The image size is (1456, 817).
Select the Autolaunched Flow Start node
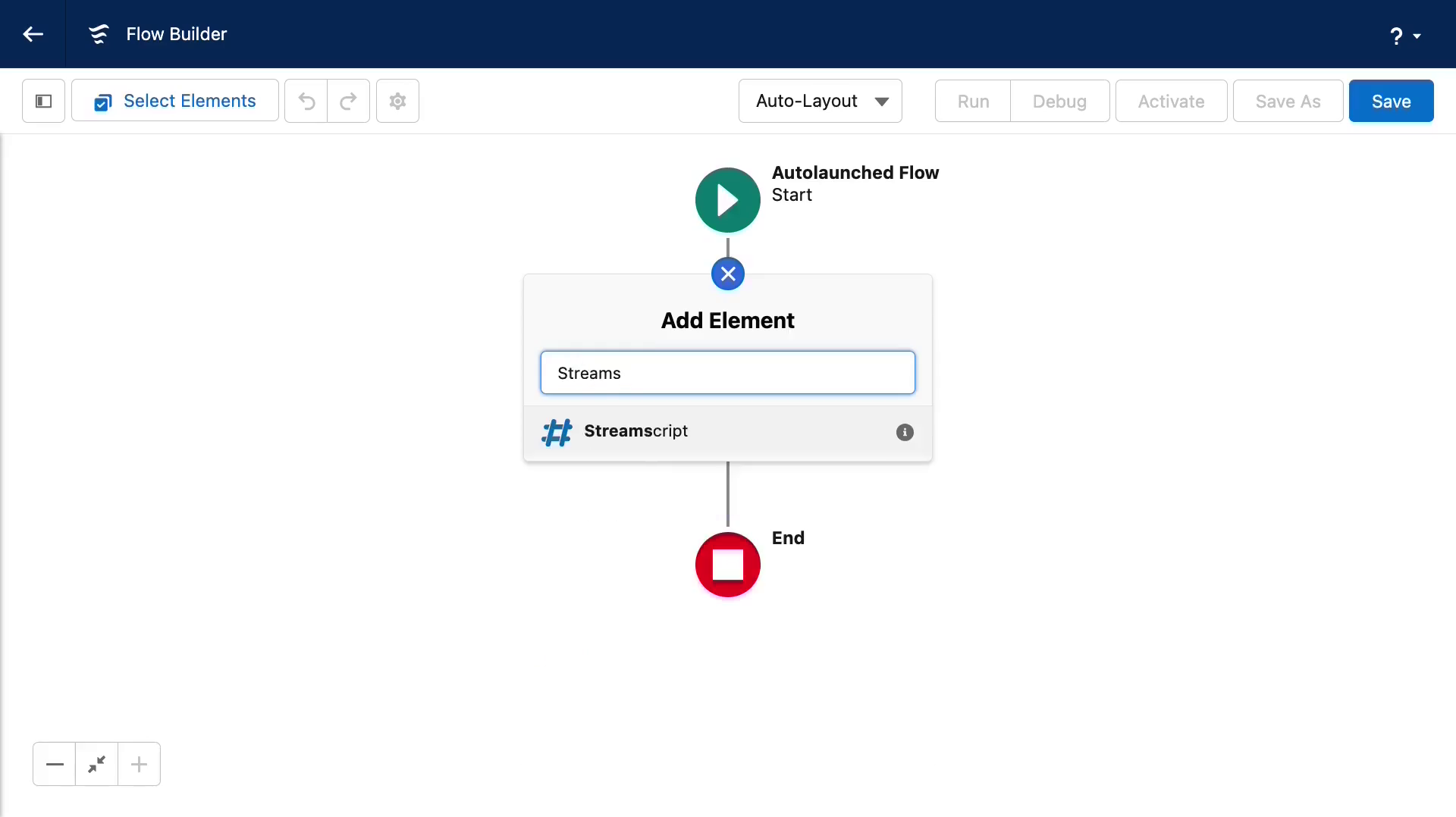[728, 200]
